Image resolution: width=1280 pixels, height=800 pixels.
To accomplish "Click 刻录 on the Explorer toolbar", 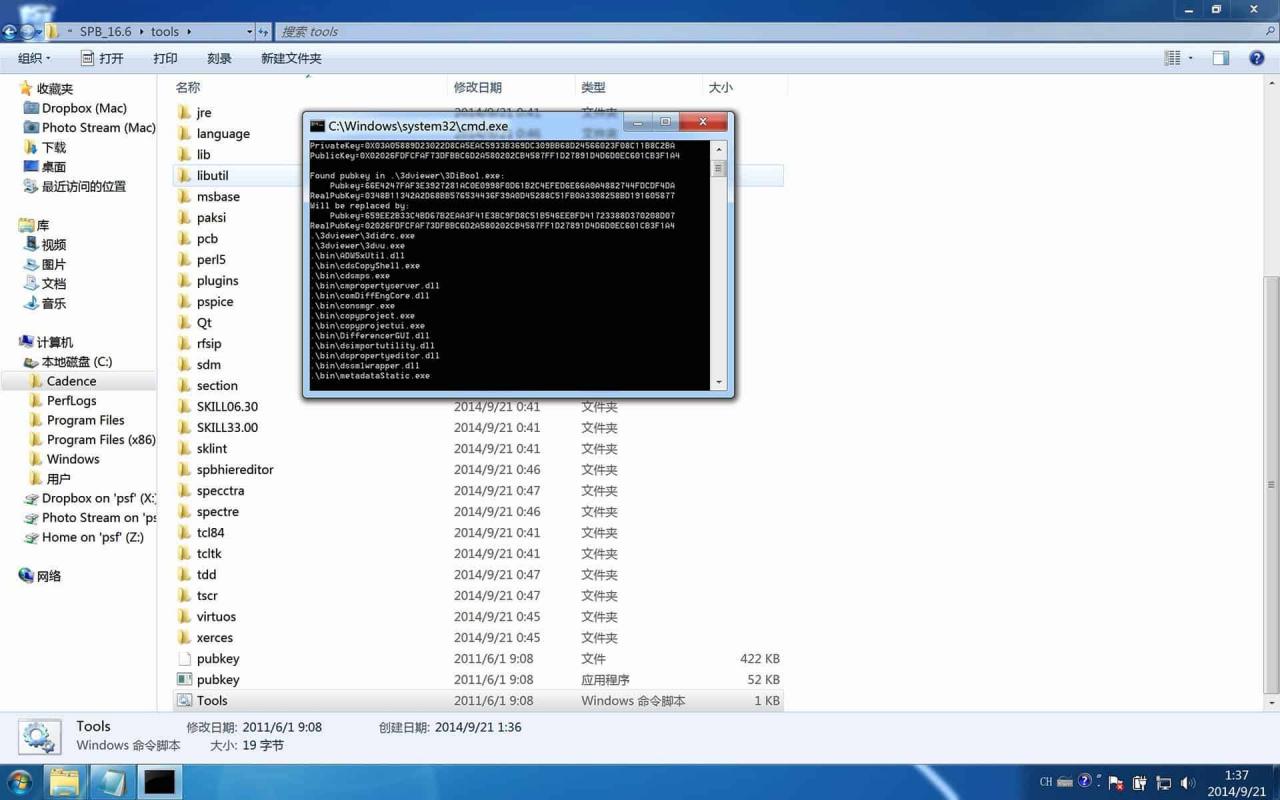I will 219,58.
